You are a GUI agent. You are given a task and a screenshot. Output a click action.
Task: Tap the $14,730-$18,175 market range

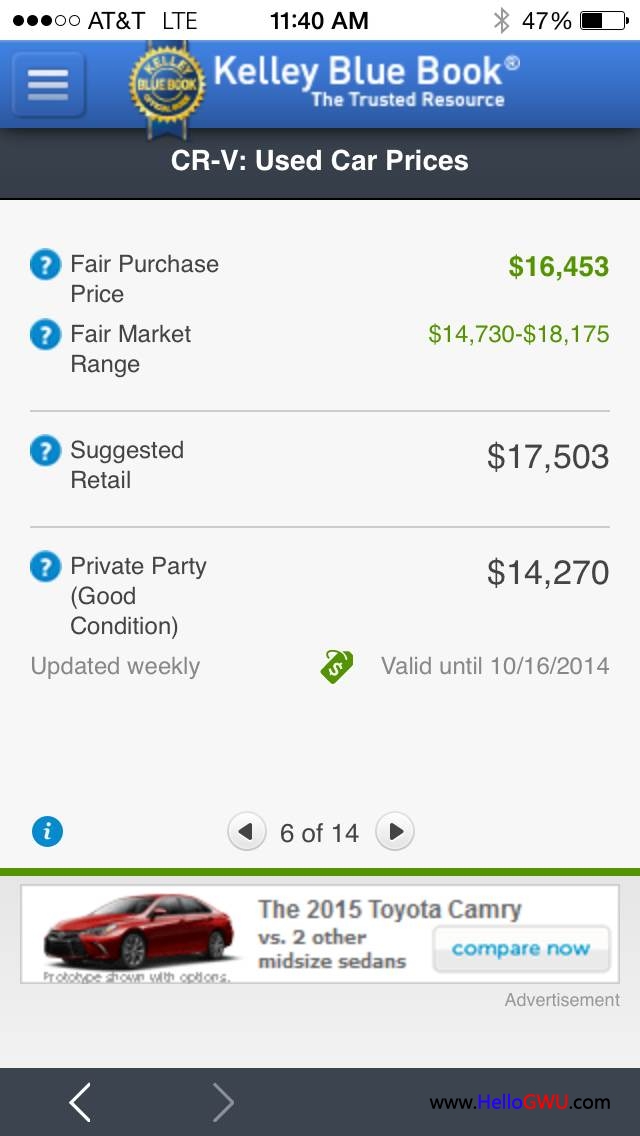[518, 335]
